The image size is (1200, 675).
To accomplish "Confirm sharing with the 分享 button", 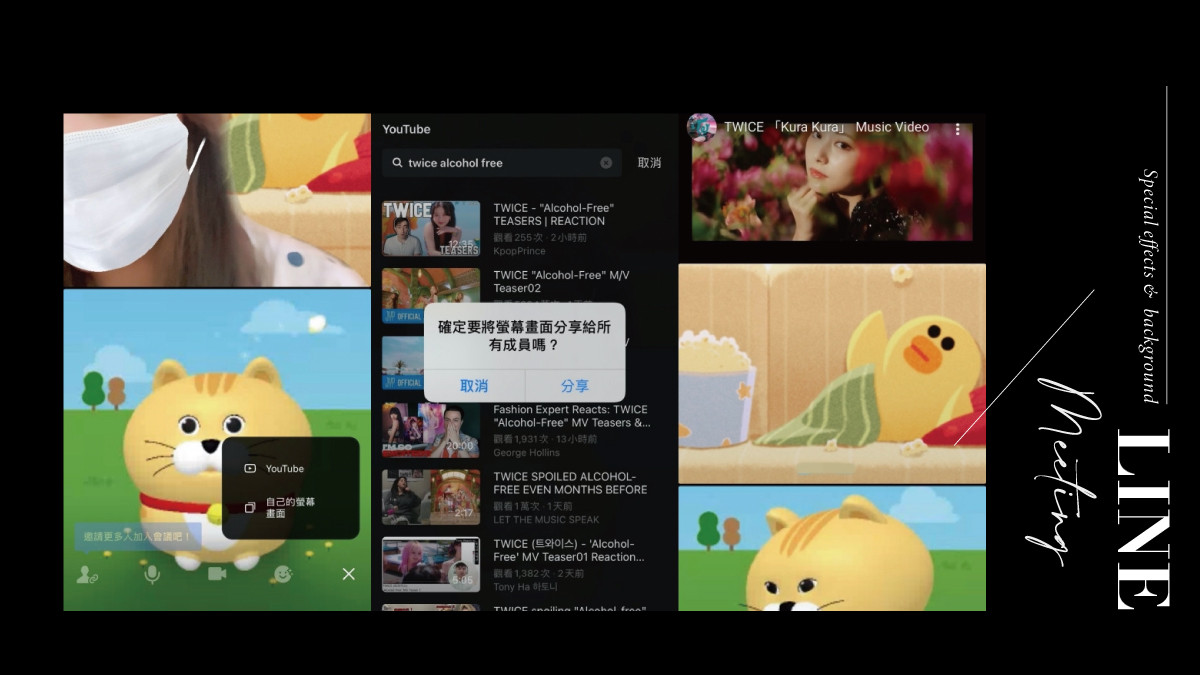I will tap(575, 386).
